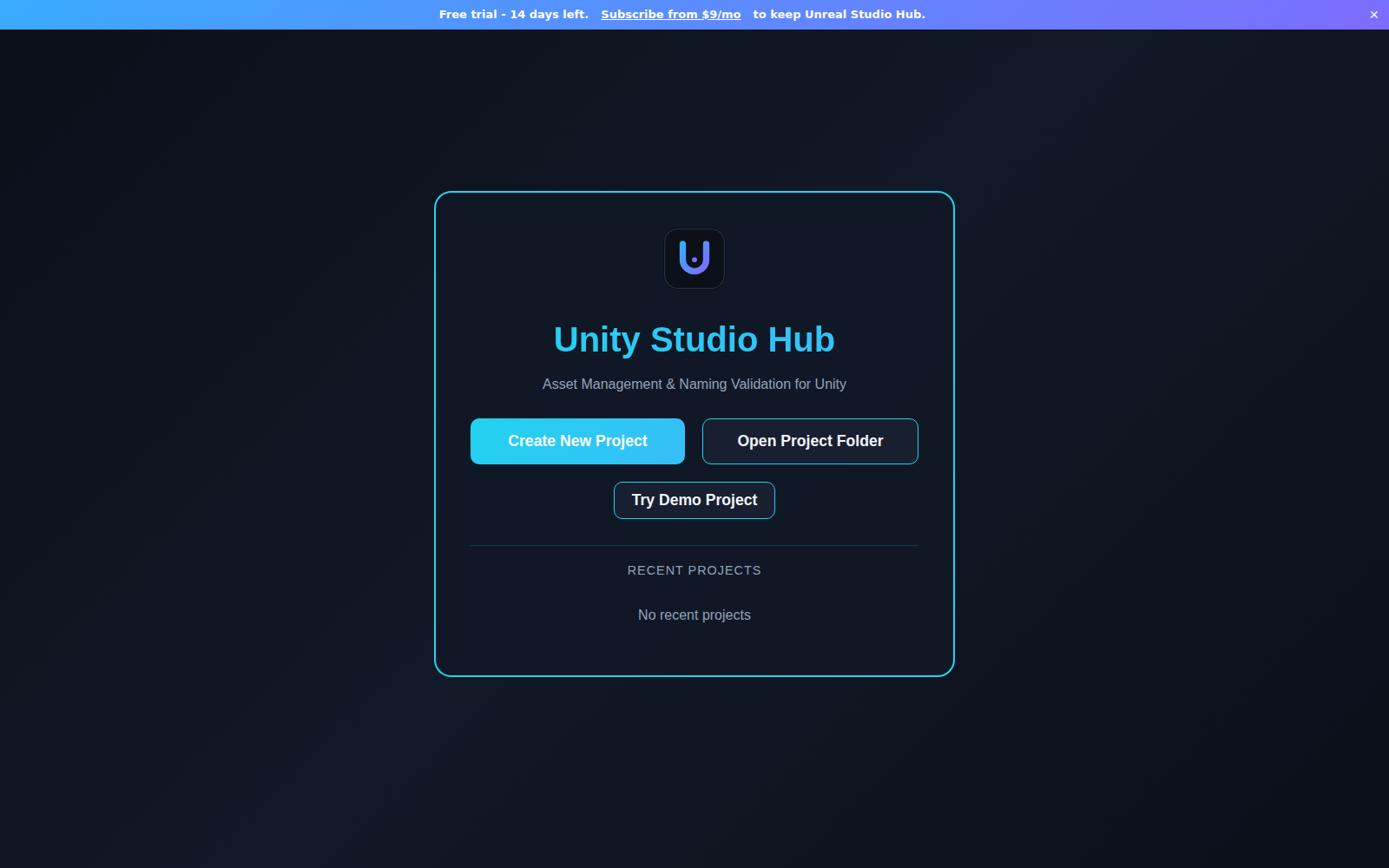This screenshot has width=1389, height=868.
Task: Click Open Project Folder button
Action: coord(810,441)
